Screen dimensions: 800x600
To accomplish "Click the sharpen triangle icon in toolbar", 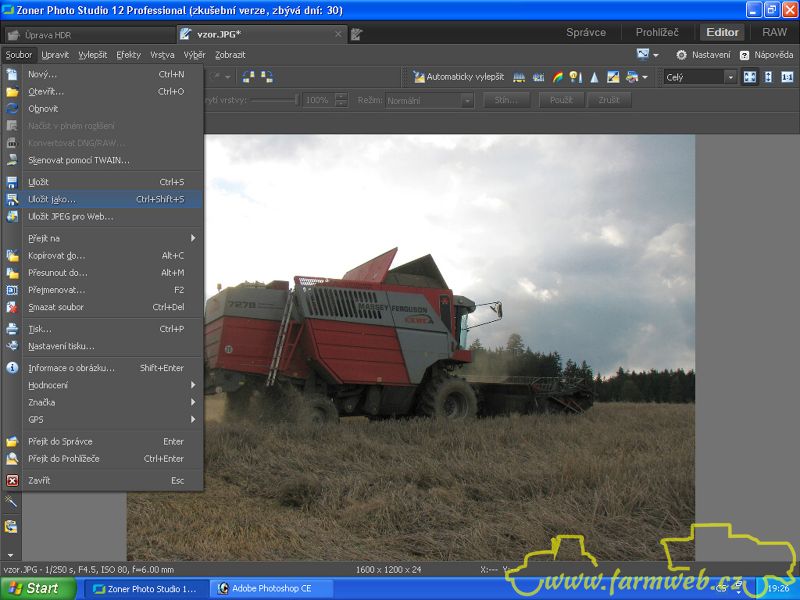I will point(594,77).
